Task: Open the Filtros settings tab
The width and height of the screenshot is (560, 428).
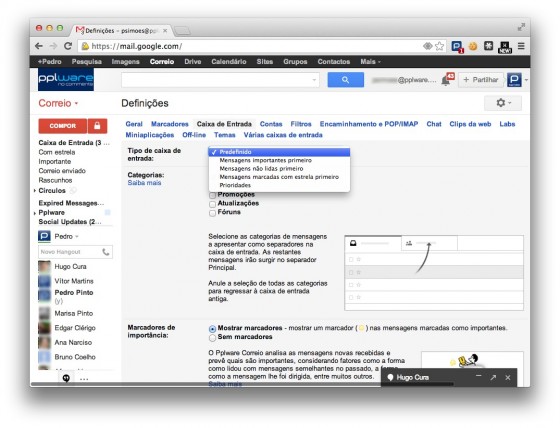Action: pos(301,124)
